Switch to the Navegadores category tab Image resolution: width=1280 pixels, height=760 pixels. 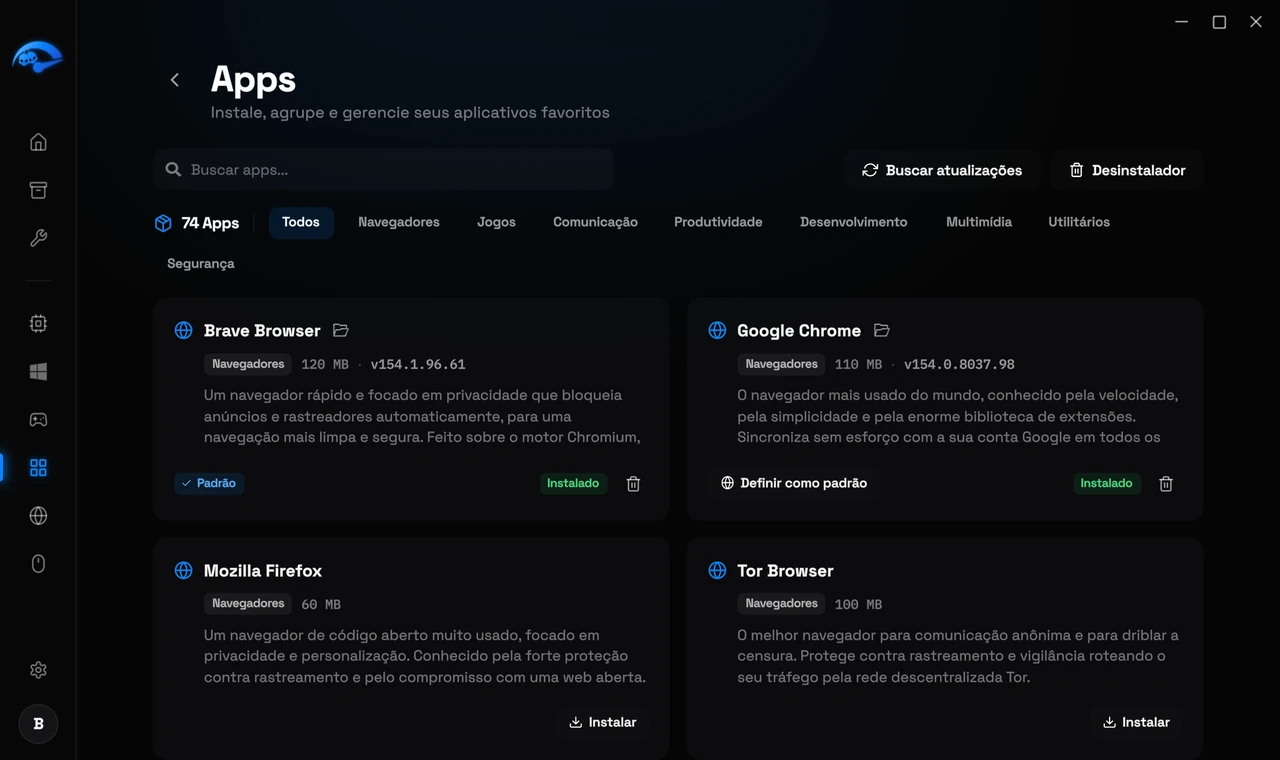[x=399, y=222]
